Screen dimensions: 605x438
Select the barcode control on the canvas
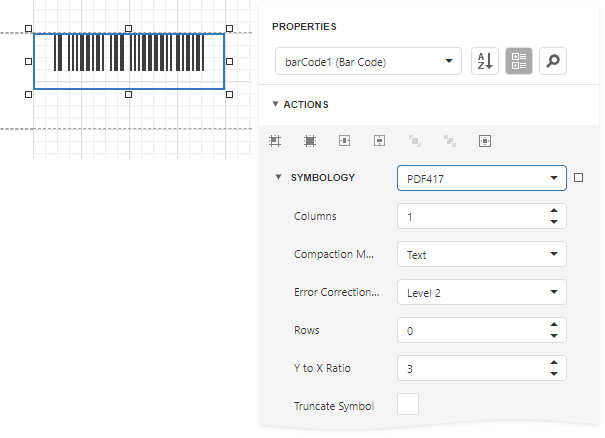coord(128,61)
